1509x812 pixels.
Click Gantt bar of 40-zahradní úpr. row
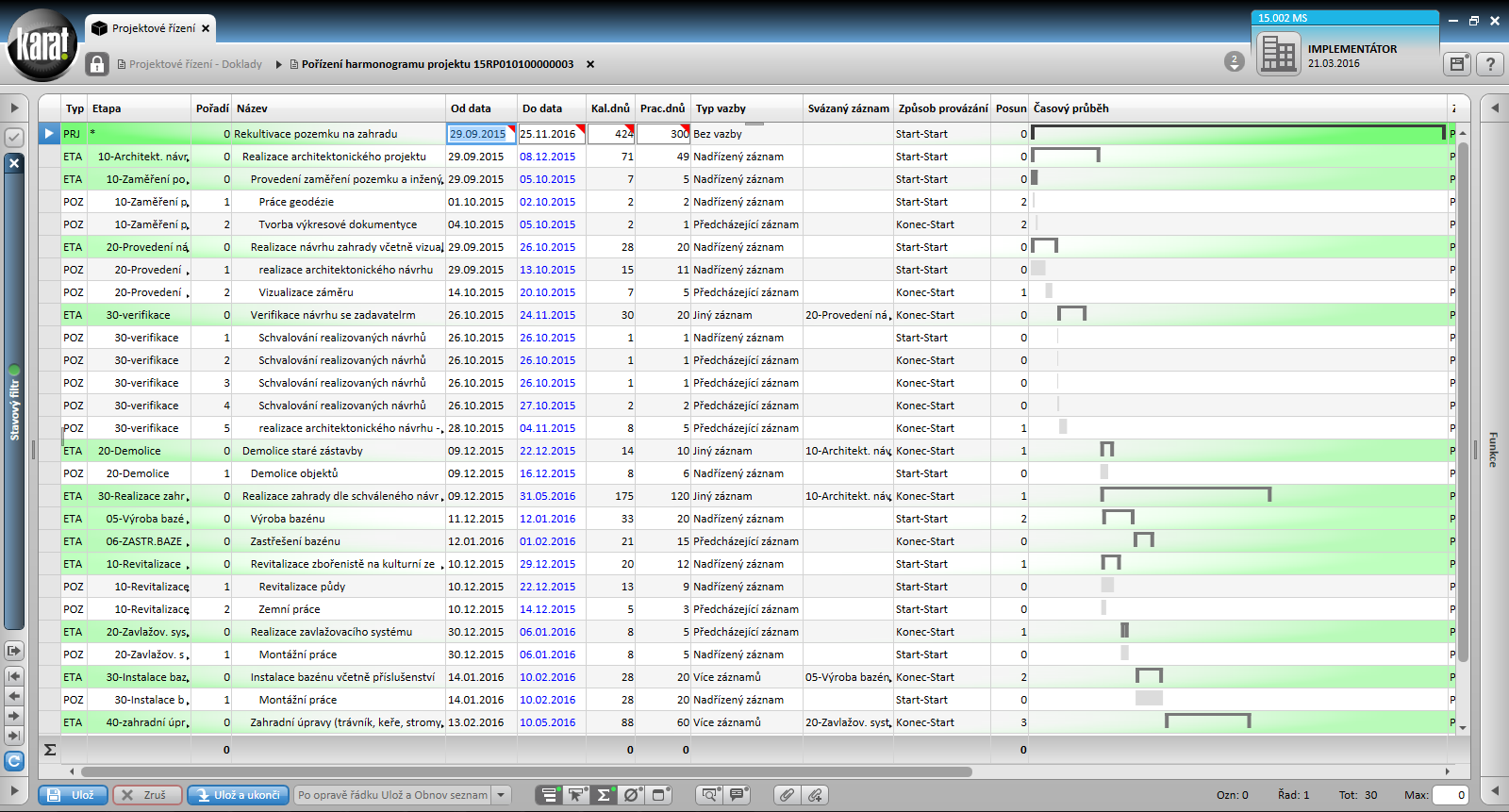(x=1208, y=721)
